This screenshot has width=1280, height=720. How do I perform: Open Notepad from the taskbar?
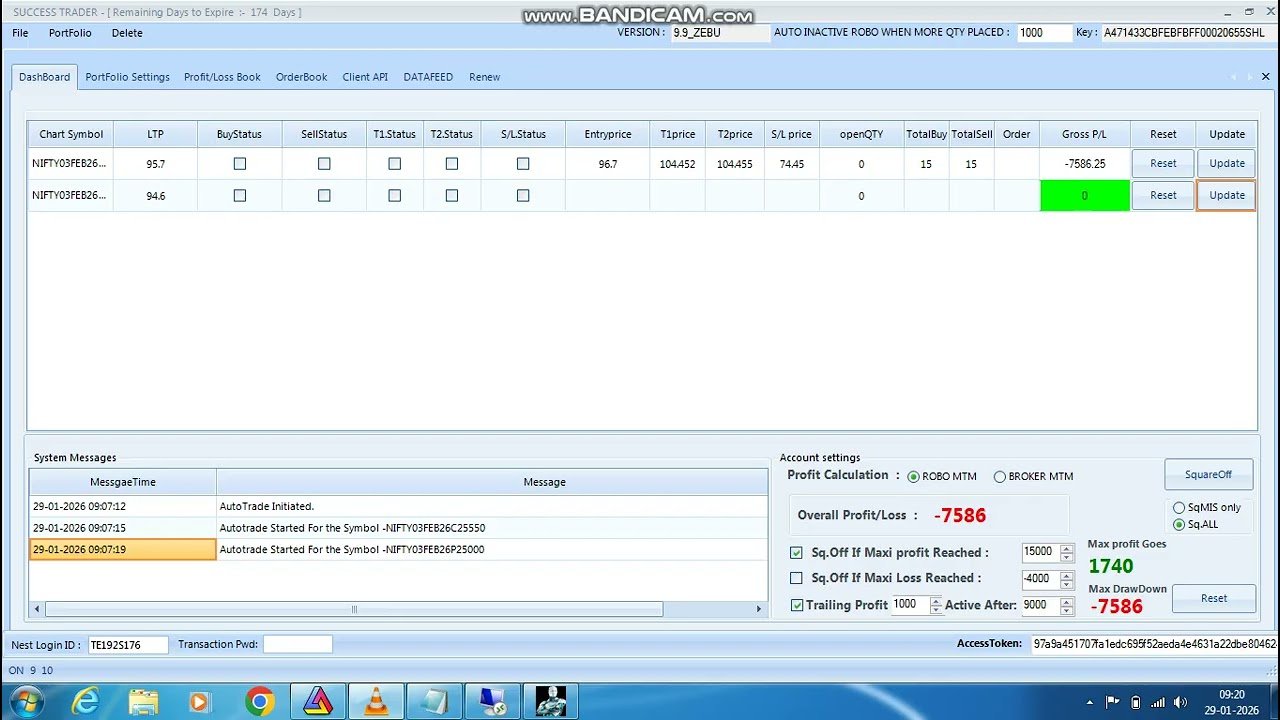[434, 700]
